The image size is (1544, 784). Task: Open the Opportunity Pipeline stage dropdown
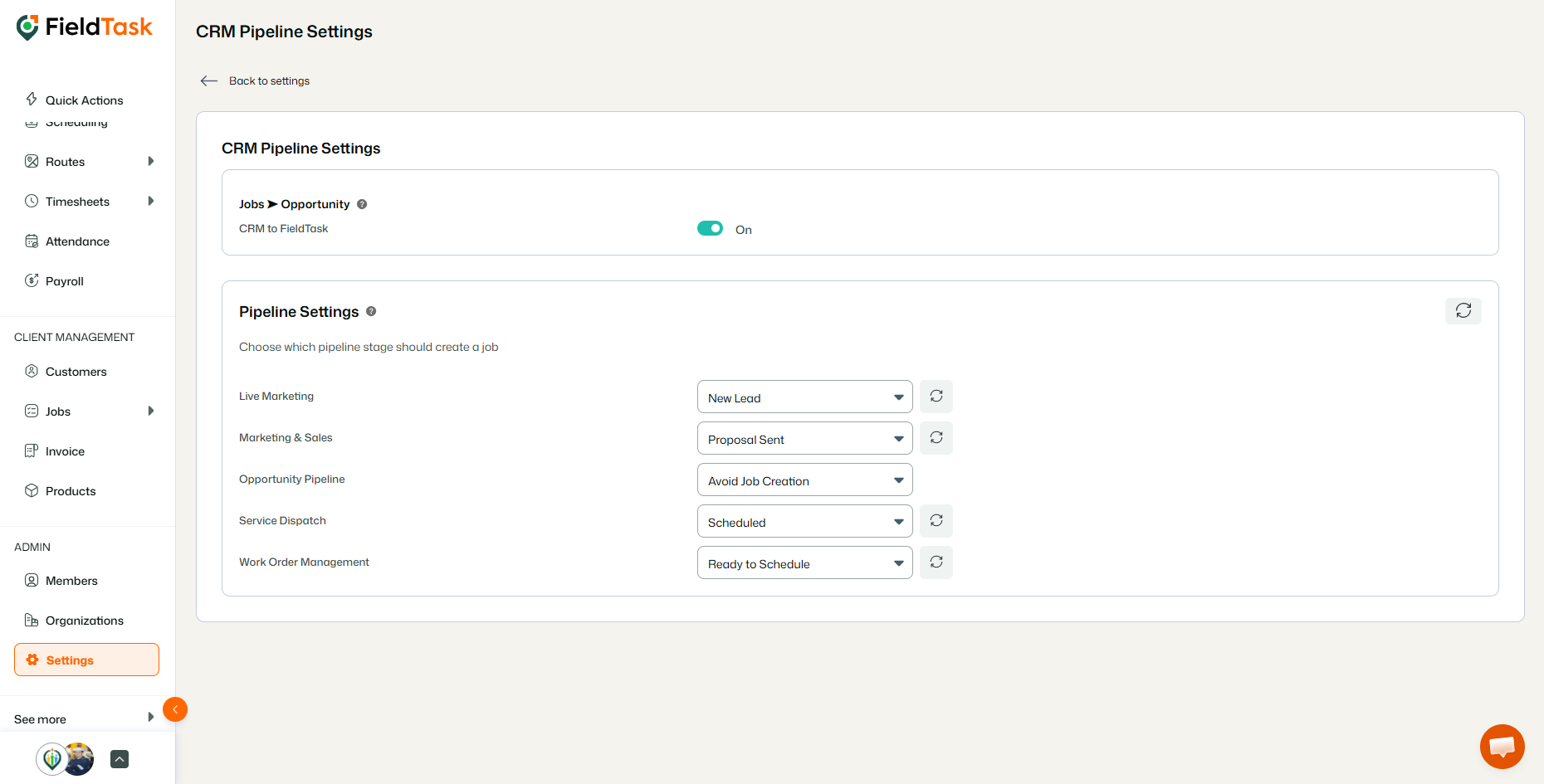[805, 480]
